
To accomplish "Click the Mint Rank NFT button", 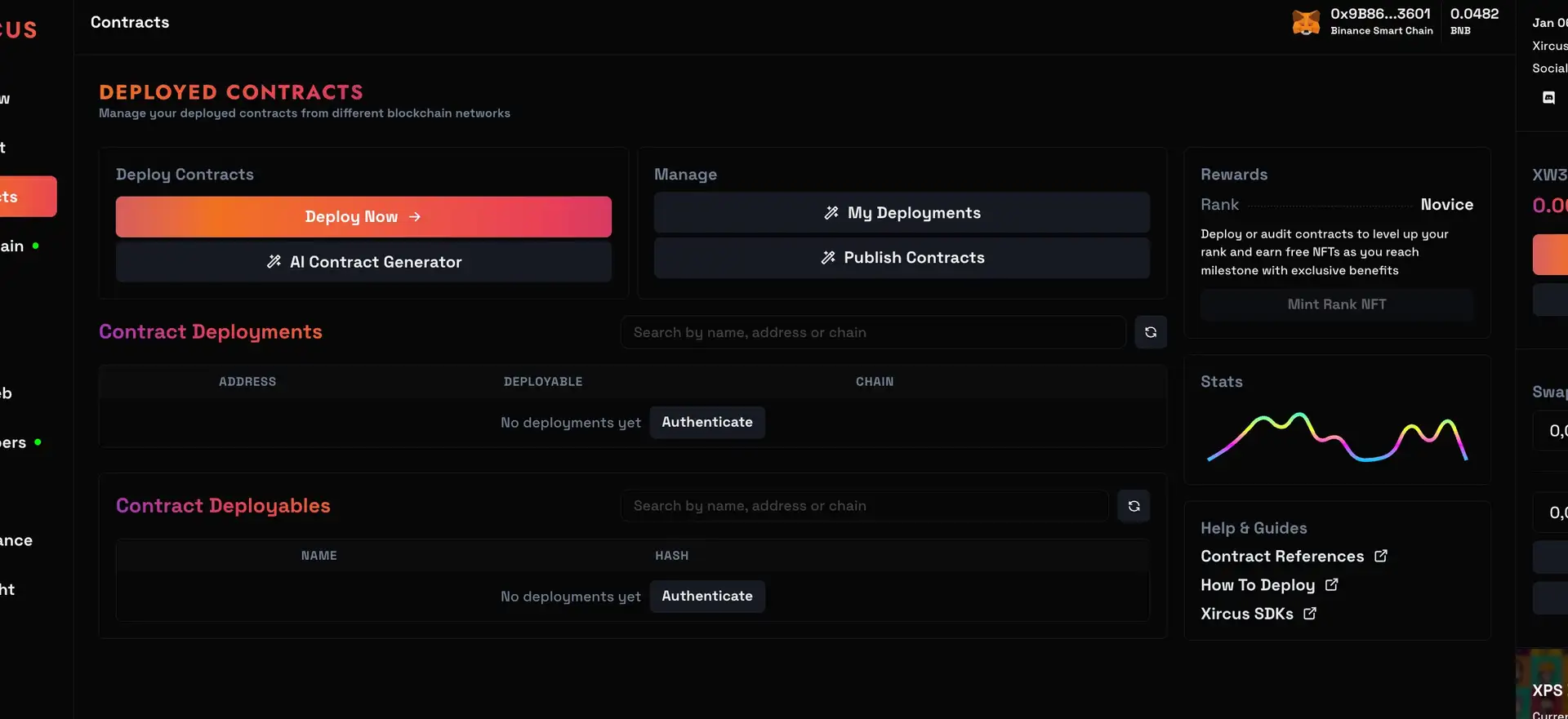I will pos(1337,304).
